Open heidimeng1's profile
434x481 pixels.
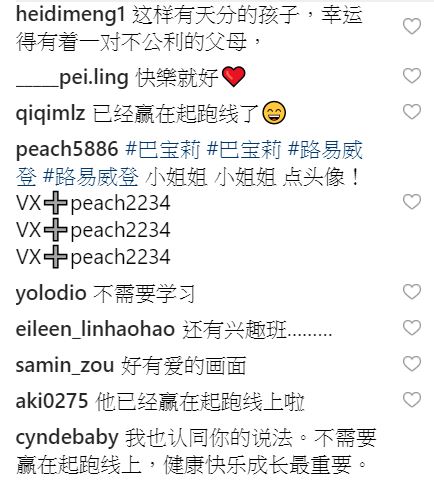coord(70,15)
